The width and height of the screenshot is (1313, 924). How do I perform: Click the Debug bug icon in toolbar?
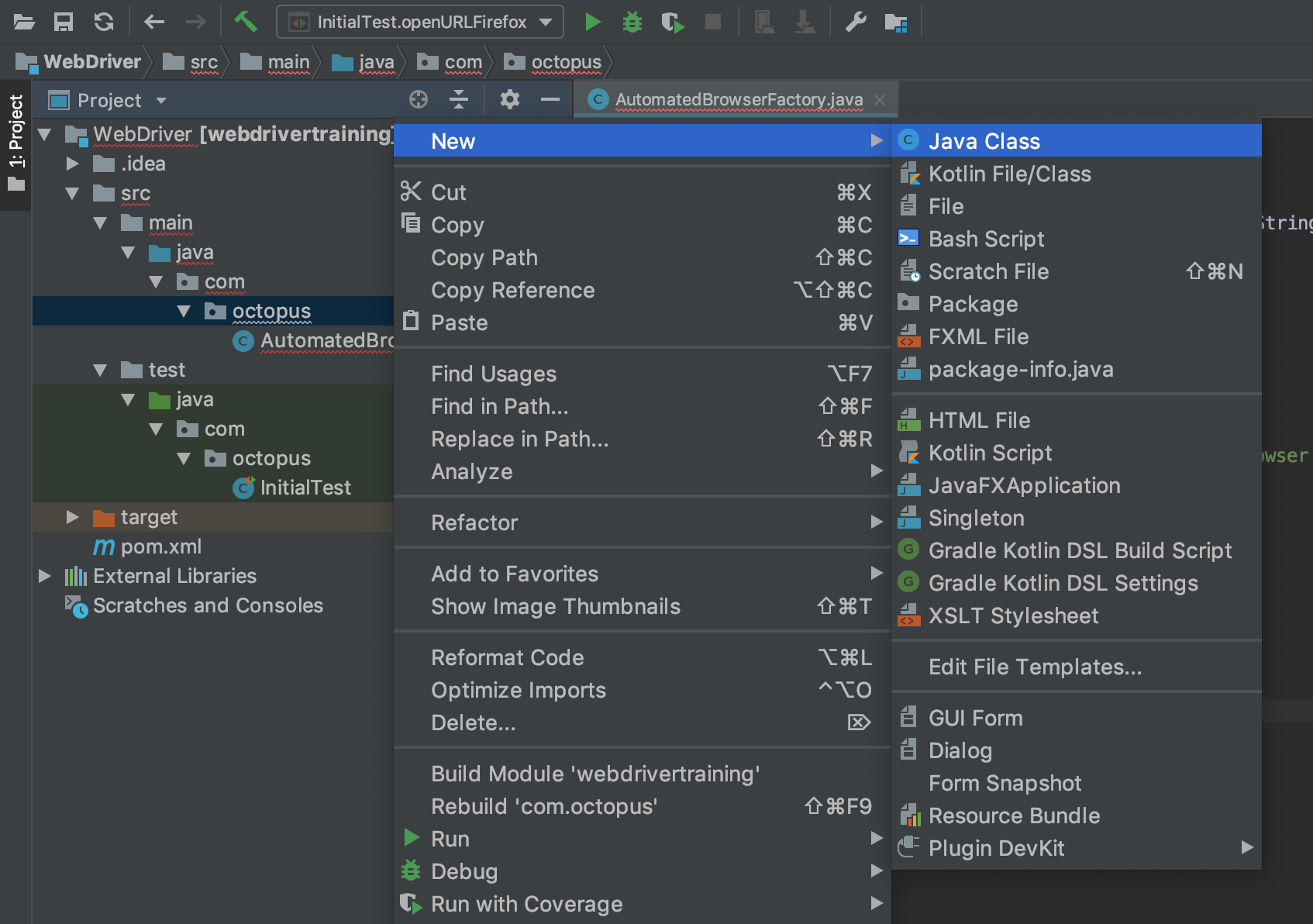click(x=632, y=22)
